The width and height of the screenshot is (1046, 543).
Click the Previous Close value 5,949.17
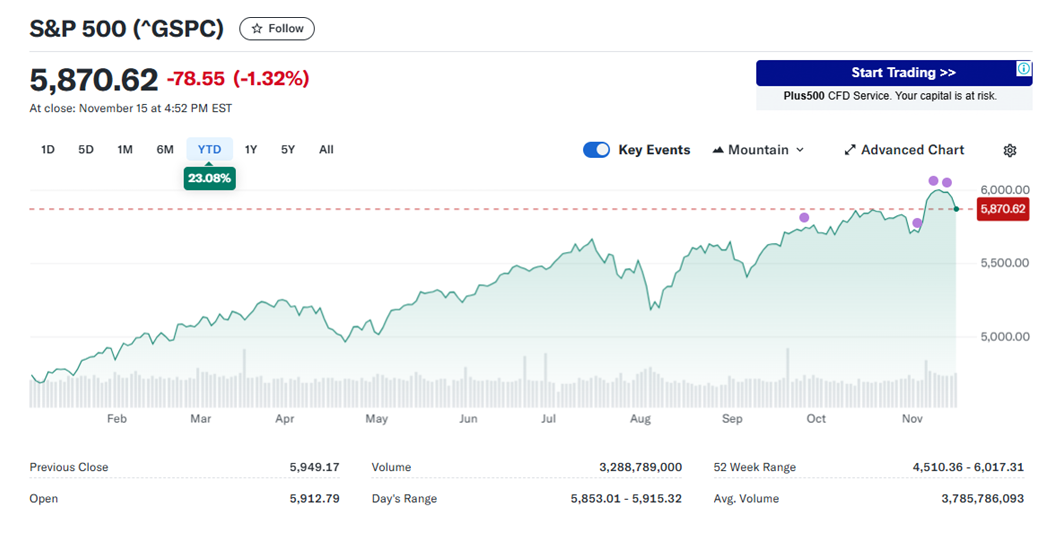pyautogui.click(x=314, y=467)
